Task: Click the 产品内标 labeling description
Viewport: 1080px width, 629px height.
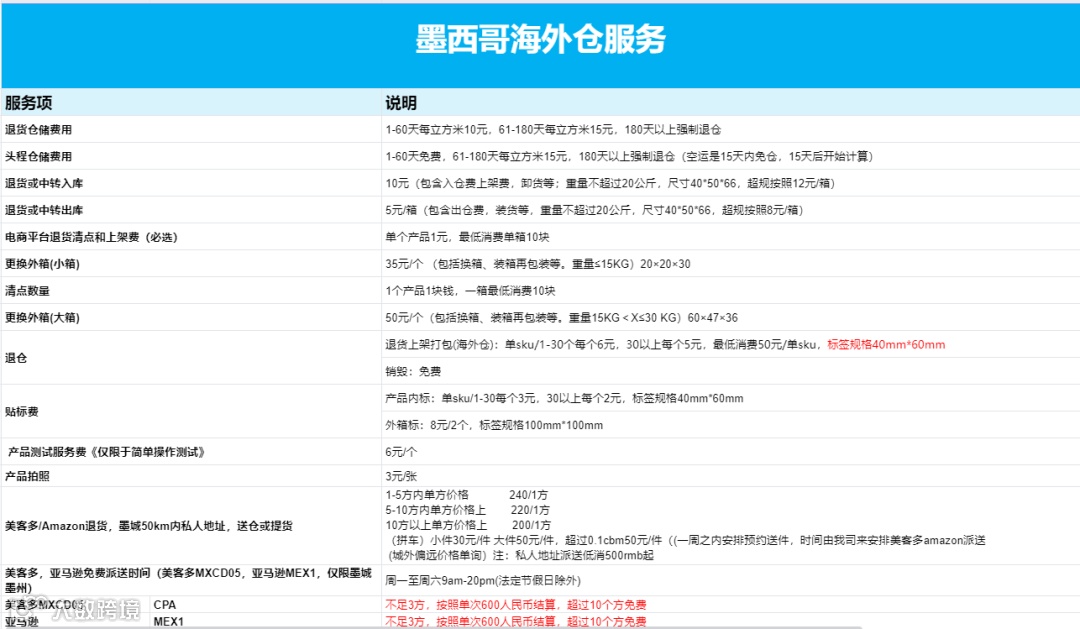Action: [x=564, y=398]
